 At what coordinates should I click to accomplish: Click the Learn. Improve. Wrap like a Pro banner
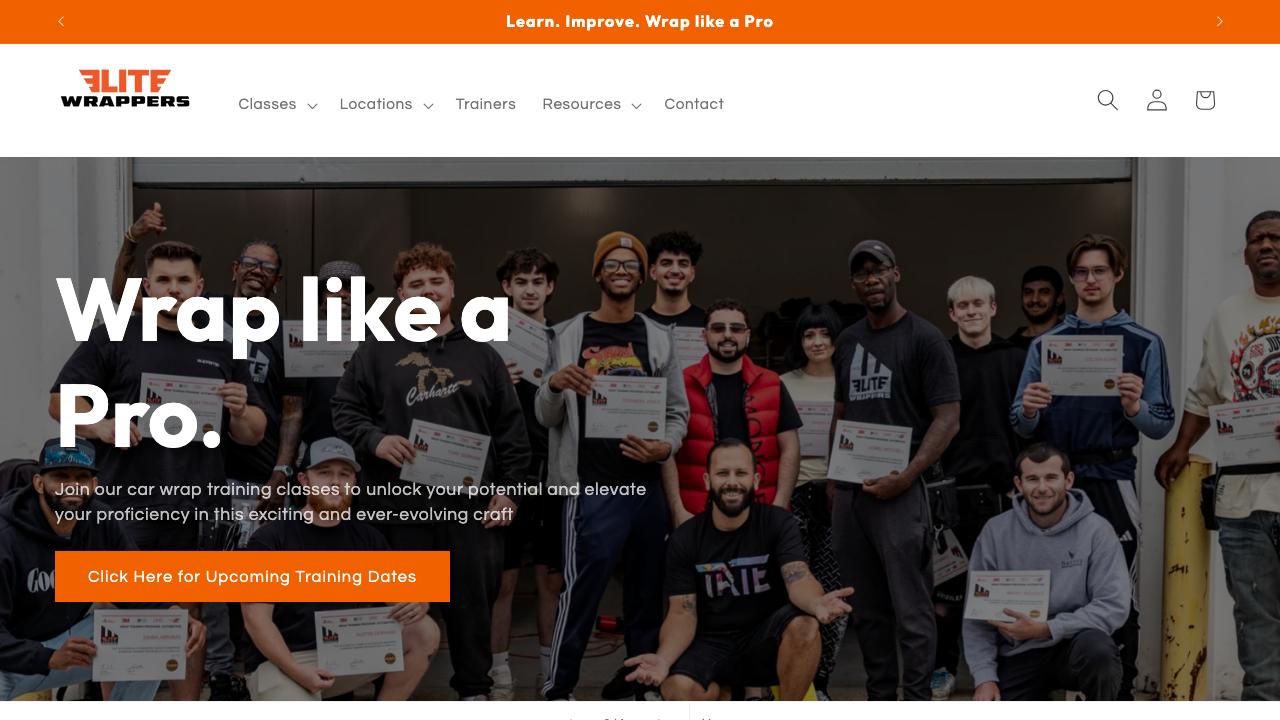click(x=640, y=21)
